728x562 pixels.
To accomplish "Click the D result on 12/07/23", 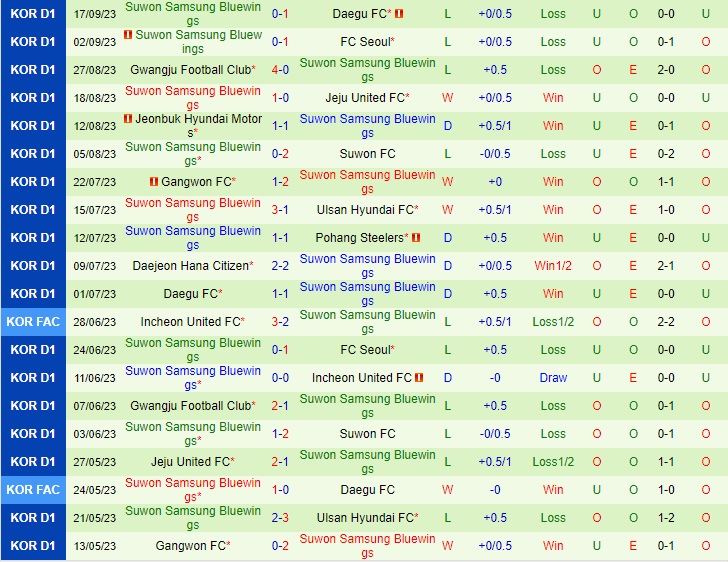I will 448,238.
